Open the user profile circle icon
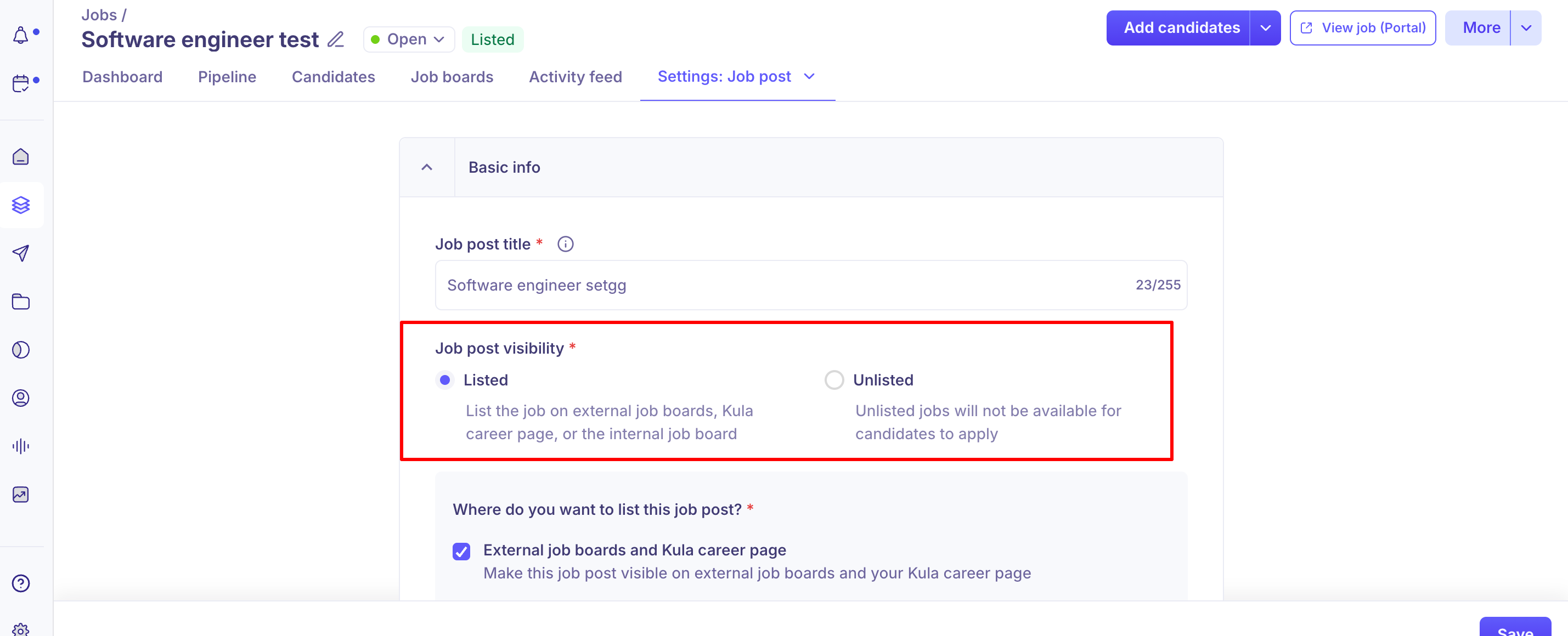Screen dimensions: 1568x636 pyautogui.click(x=21, y=397)
